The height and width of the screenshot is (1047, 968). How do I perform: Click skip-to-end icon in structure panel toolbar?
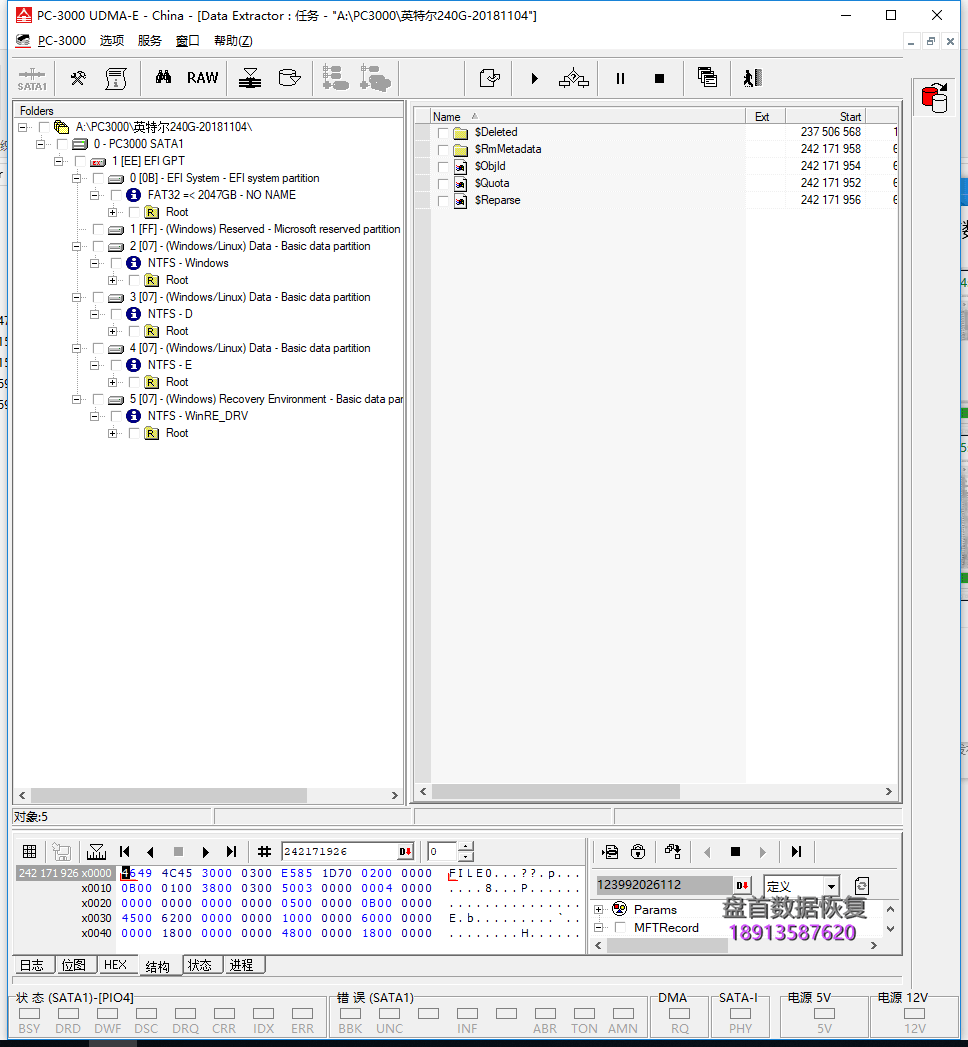796,851
